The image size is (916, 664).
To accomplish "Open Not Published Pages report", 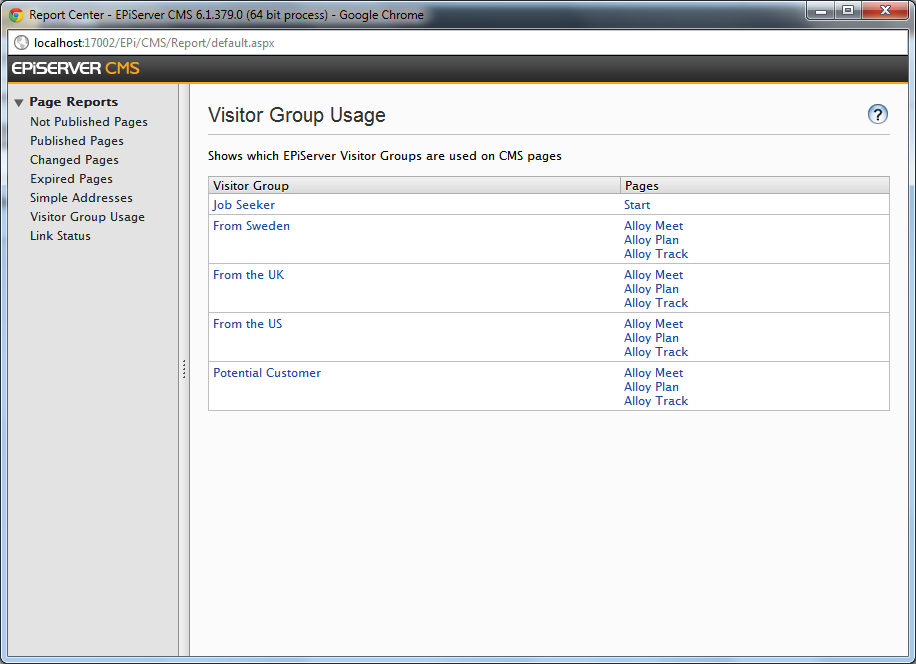I will [x=89, y=122].
